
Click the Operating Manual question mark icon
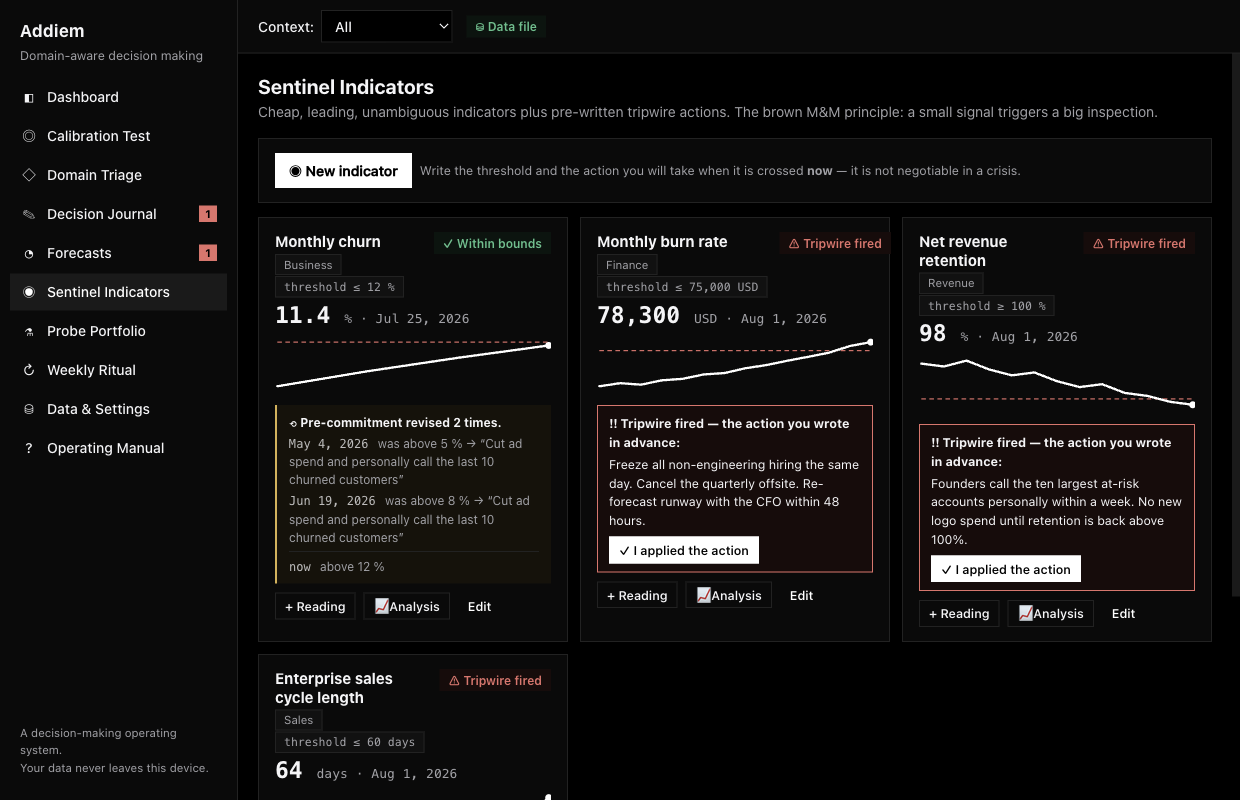(x=29, y=448)
